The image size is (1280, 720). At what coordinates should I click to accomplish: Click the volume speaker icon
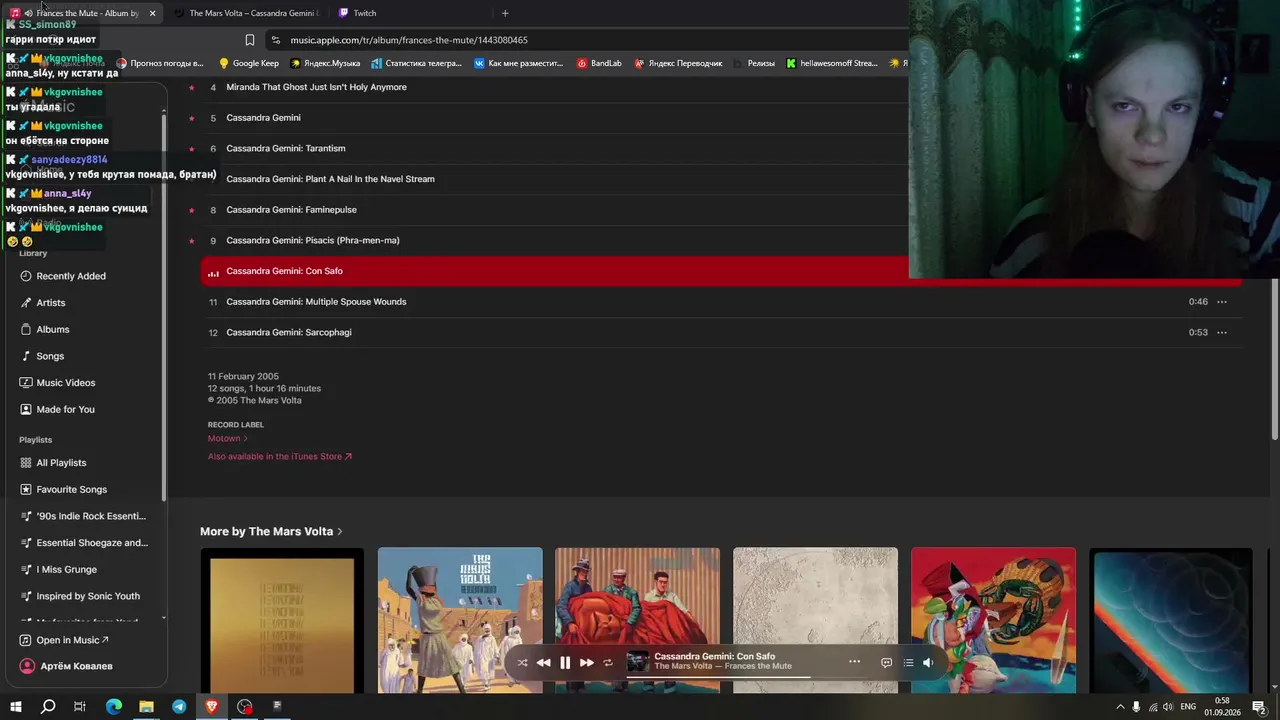coord(928,662)
